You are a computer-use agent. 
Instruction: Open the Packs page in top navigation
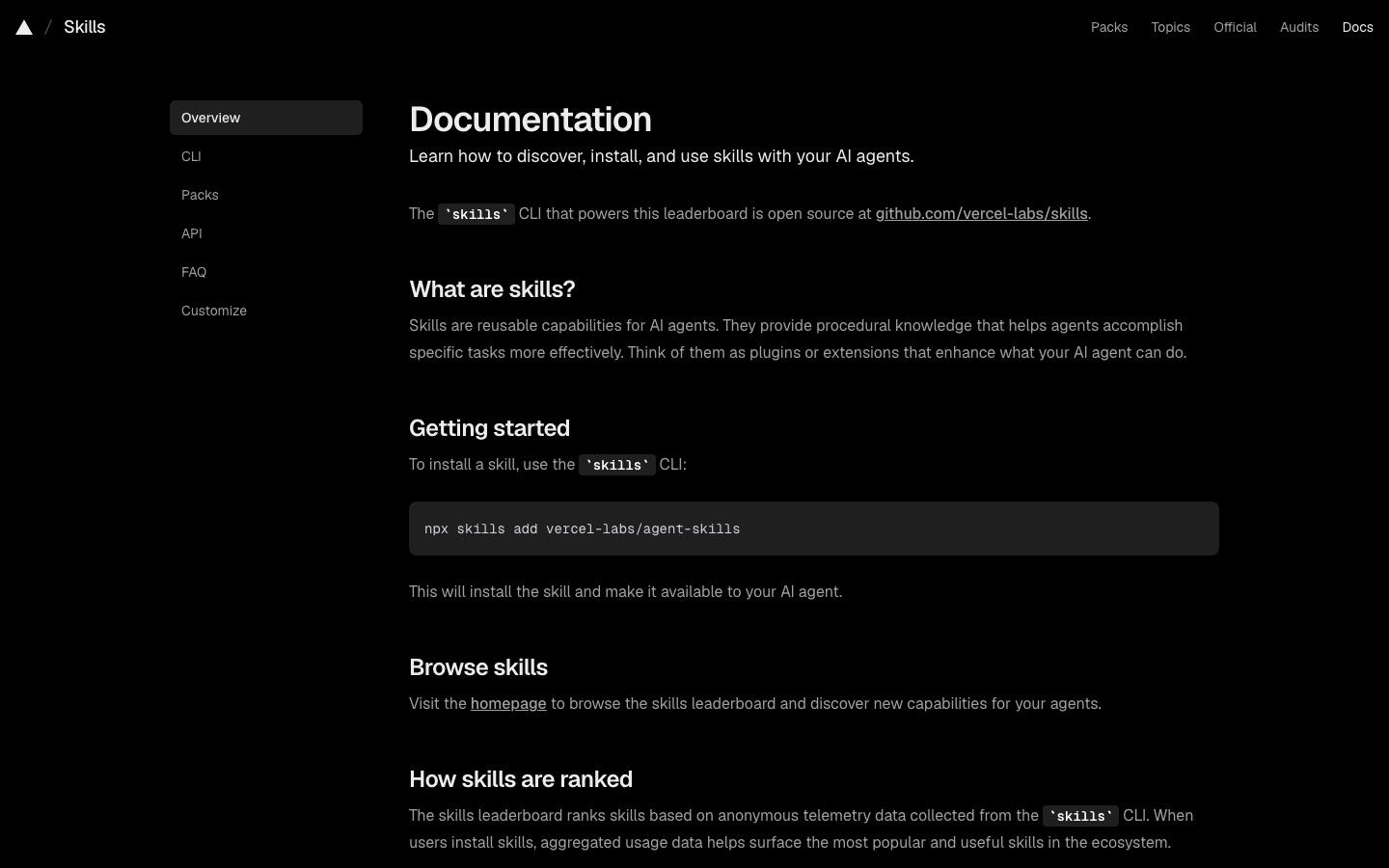click(1109, 27)
